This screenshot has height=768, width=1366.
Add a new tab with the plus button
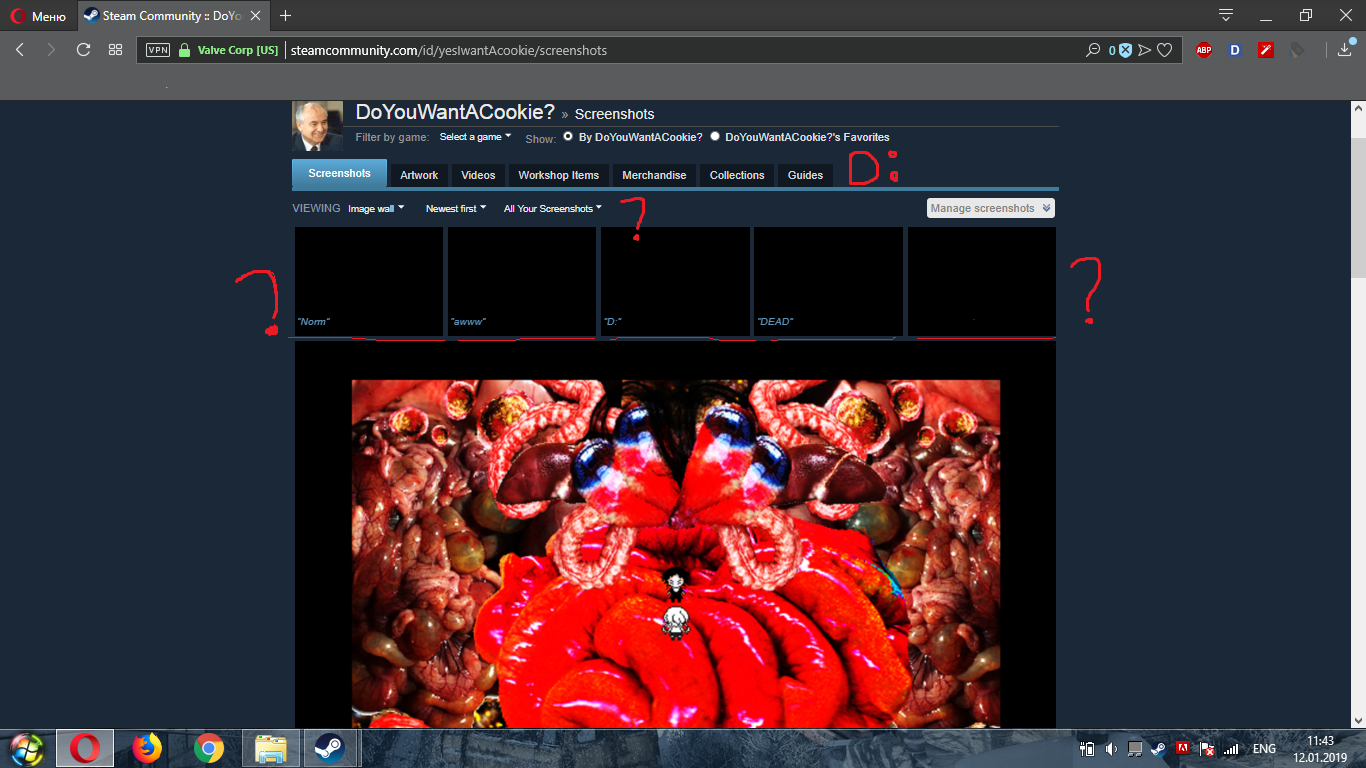pyautogui.click(x=286, y=15)
